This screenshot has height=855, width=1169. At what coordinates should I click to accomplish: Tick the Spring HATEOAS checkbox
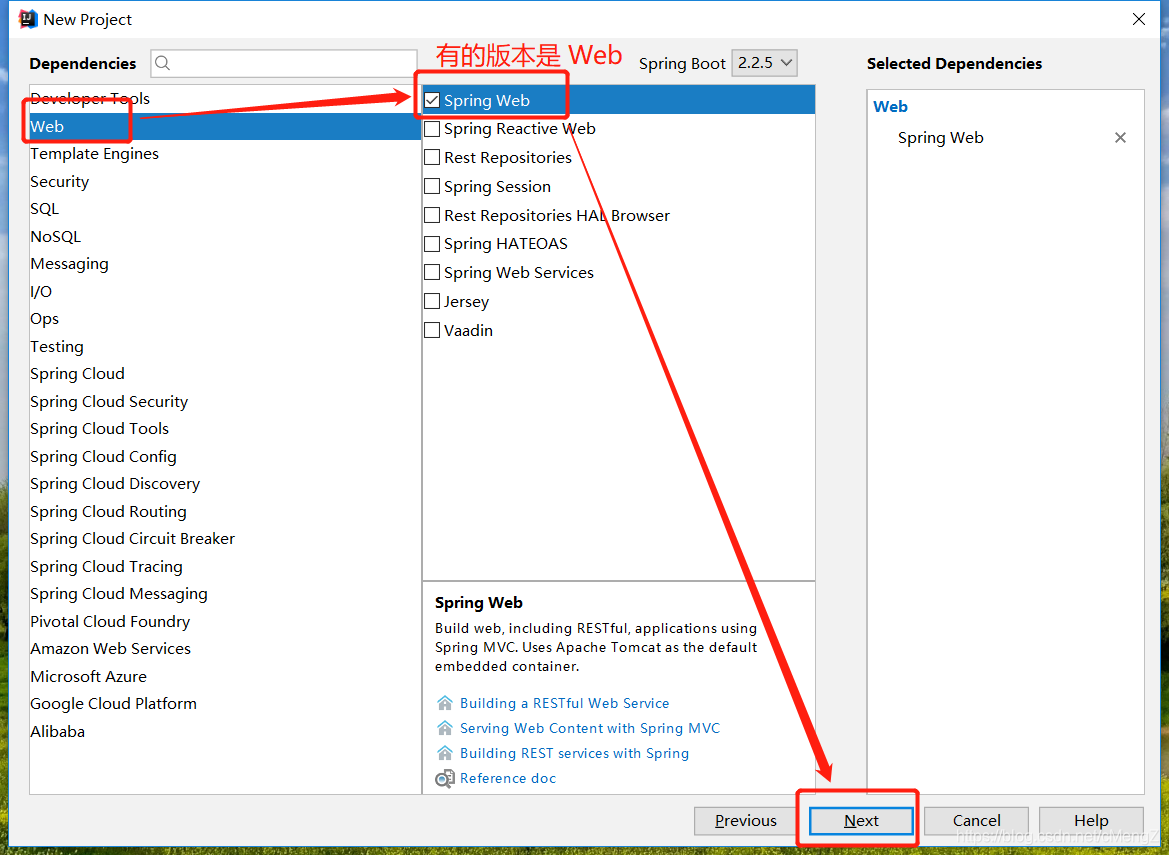tap(432, 244)
